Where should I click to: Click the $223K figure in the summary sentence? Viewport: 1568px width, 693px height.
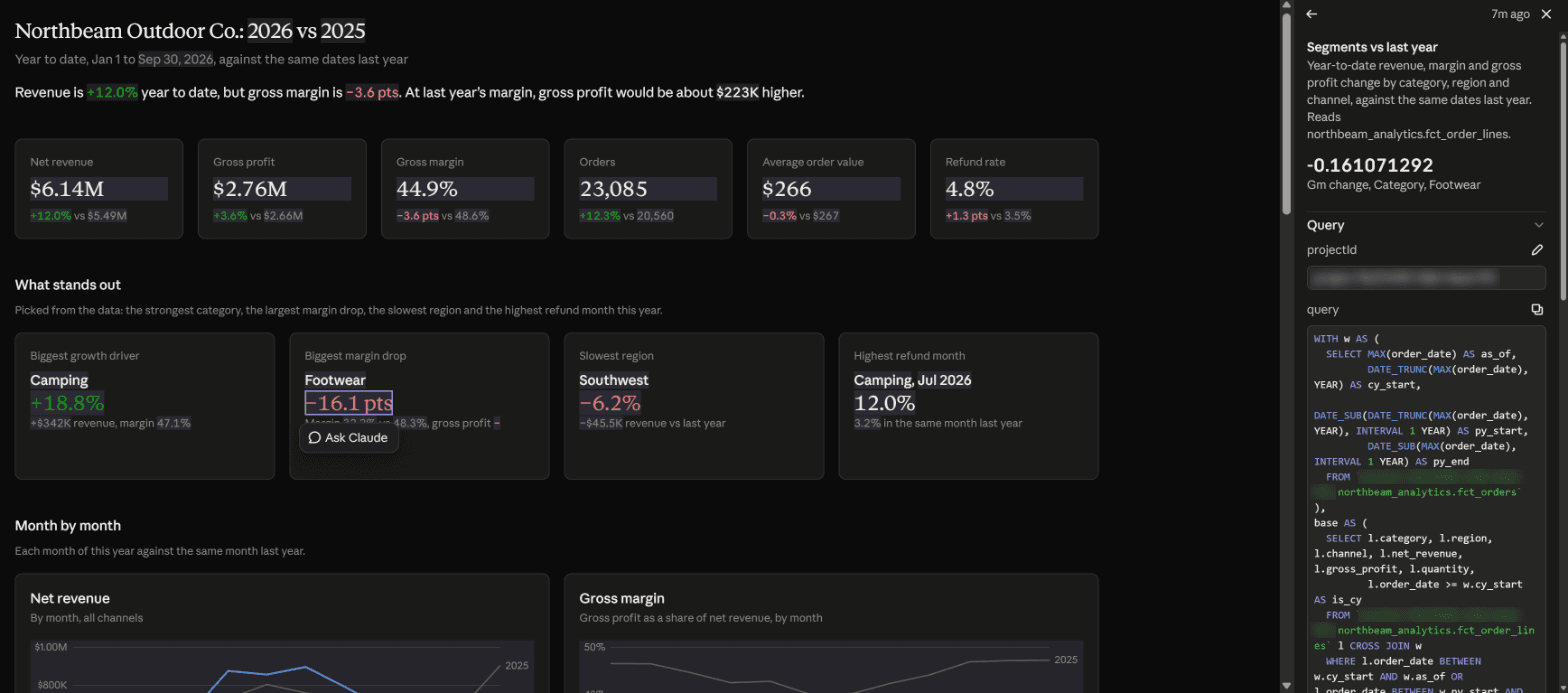click(x=737, y=93)
